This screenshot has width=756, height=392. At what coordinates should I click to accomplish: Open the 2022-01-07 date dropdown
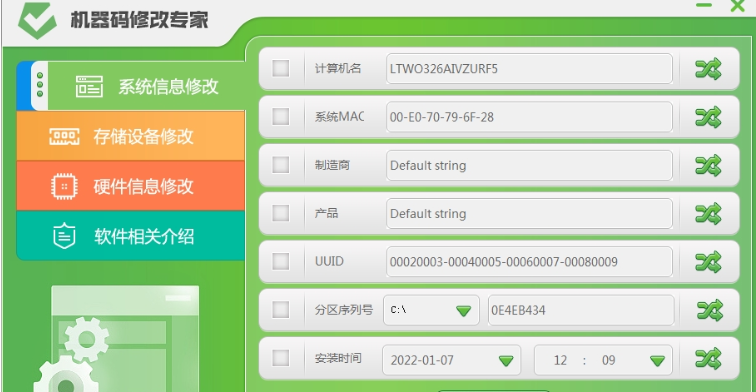[x=451, y=360]
